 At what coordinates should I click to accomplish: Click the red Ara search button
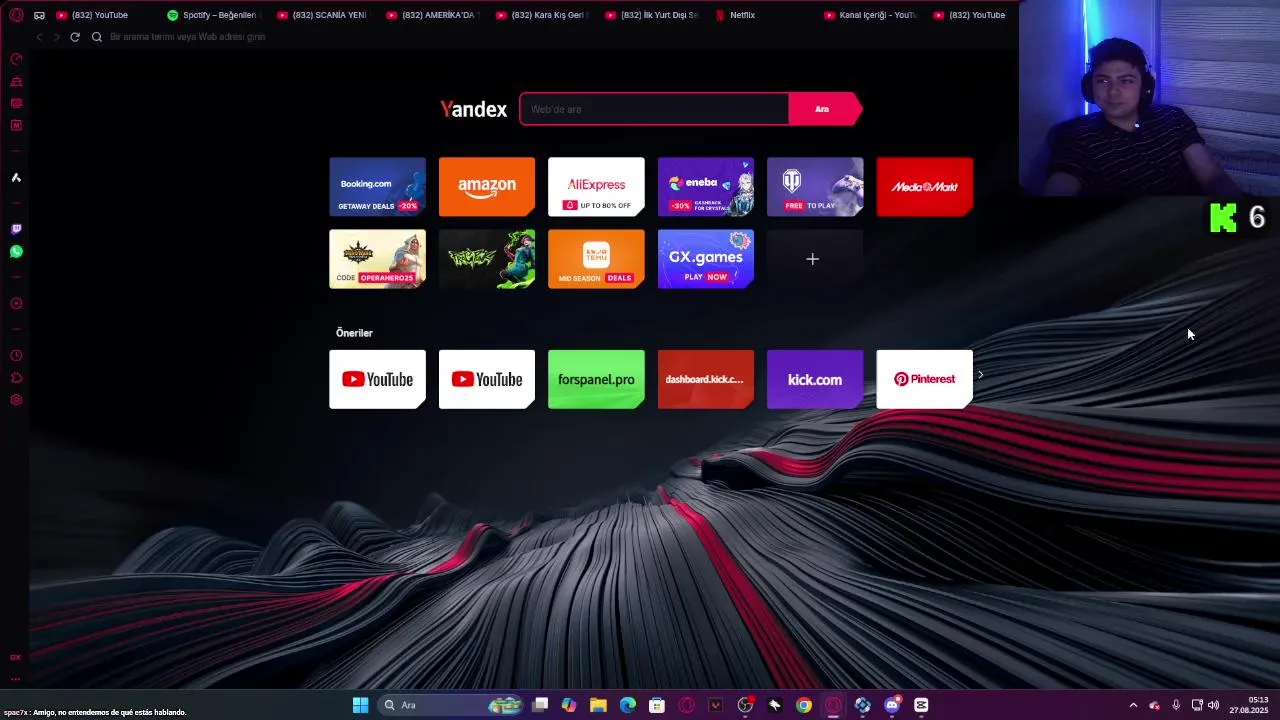pos(825,109)
